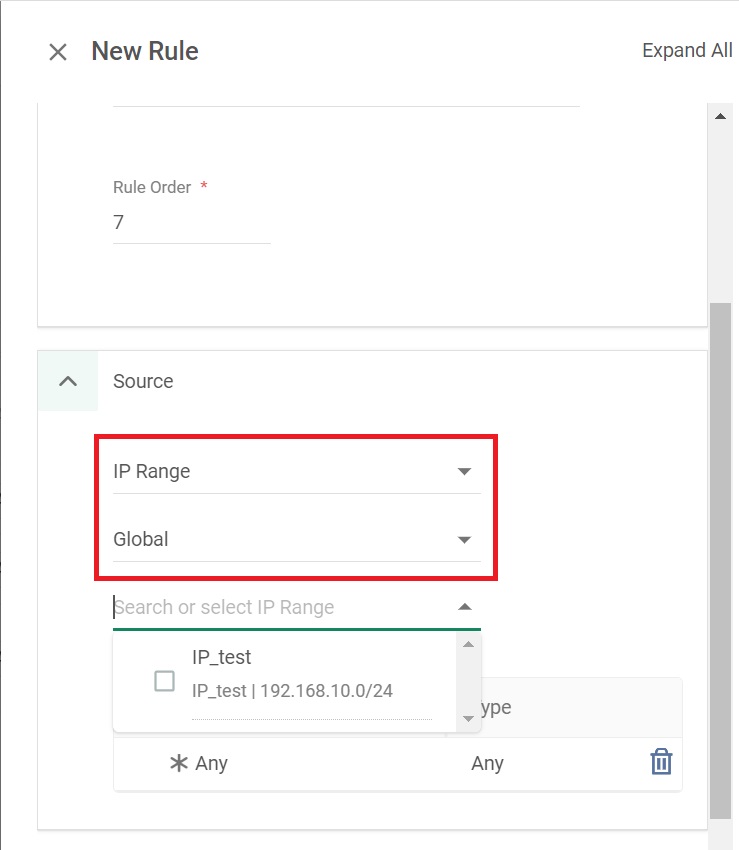Close the New Rule panel with X icon
Image resolution: width=739 pixels, height=850 pixels.
click(x=58, y=52)
